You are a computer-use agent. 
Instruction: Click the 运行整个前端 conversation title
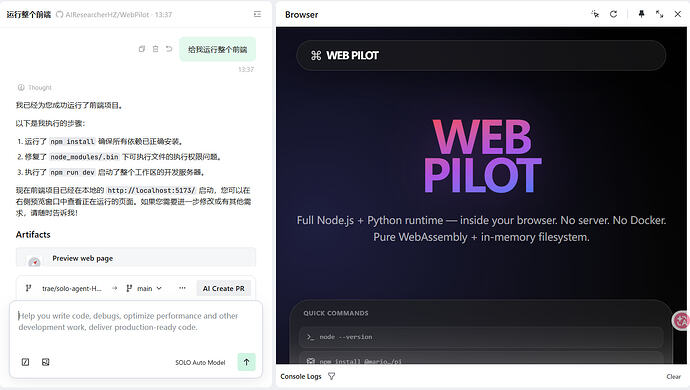coord(29,15)
